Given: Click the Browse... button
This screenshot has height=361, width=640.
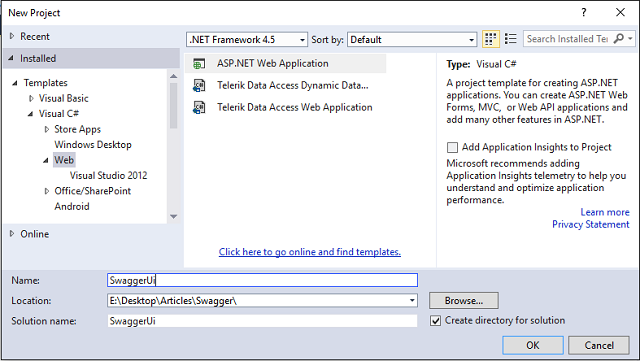Looking at the screenshot, I should click(464, 301).
